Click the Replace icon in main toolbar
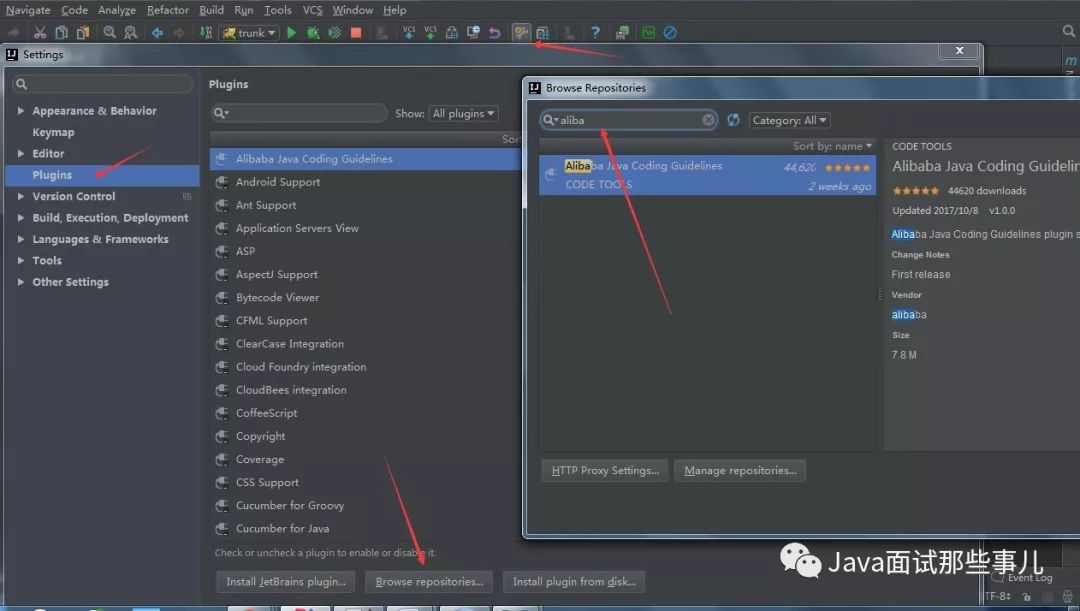 (130, 32)
